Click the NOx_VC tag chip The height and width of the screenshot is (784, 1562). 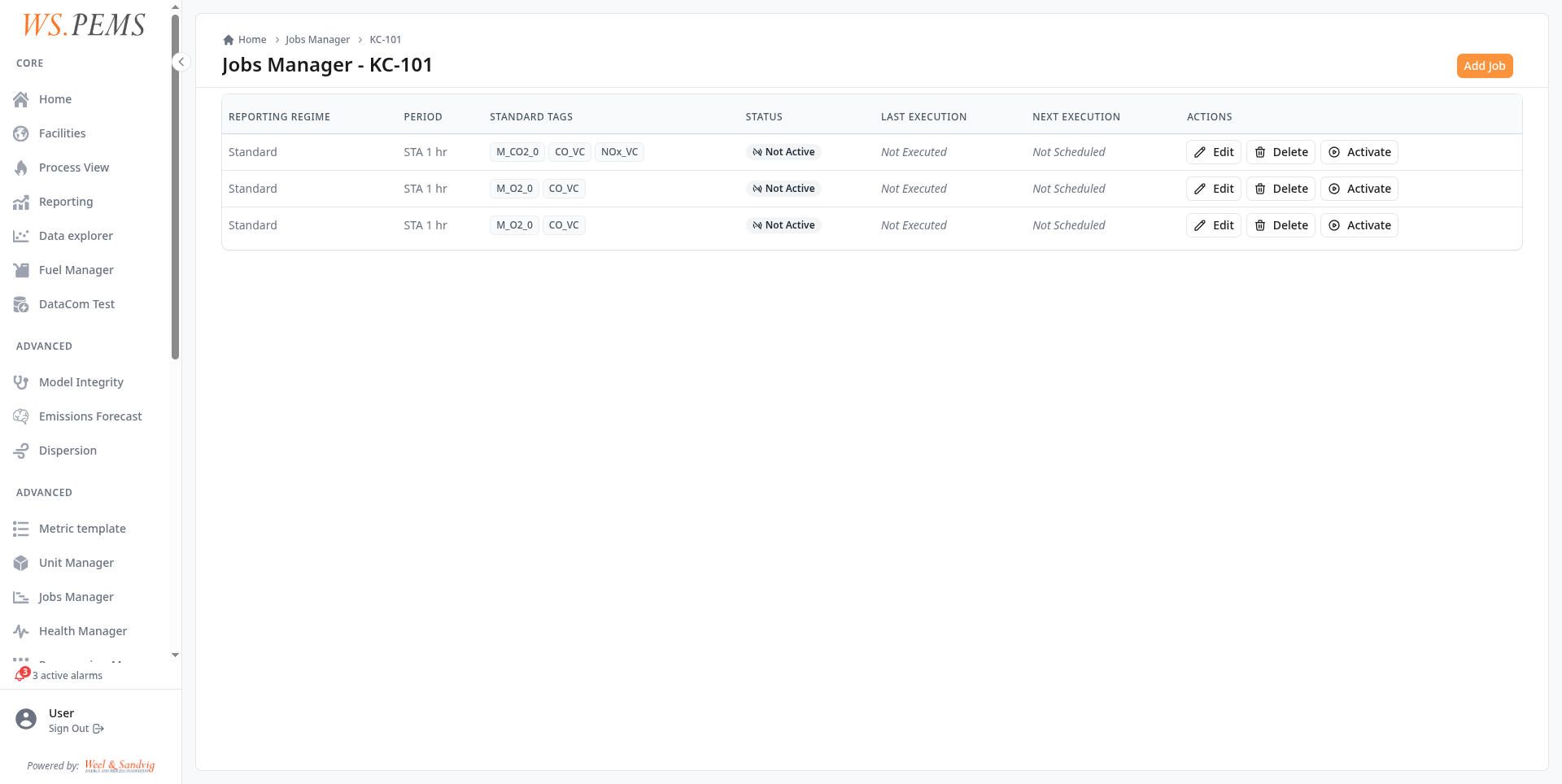click(619, 152)
